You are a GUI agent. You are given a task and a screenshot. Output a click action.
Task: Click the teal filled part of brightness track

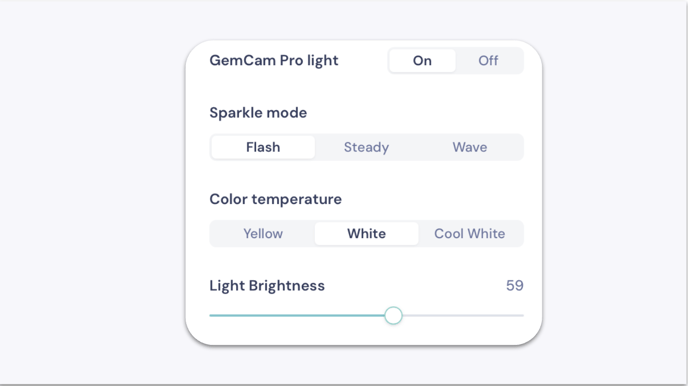tap(297, 315)
